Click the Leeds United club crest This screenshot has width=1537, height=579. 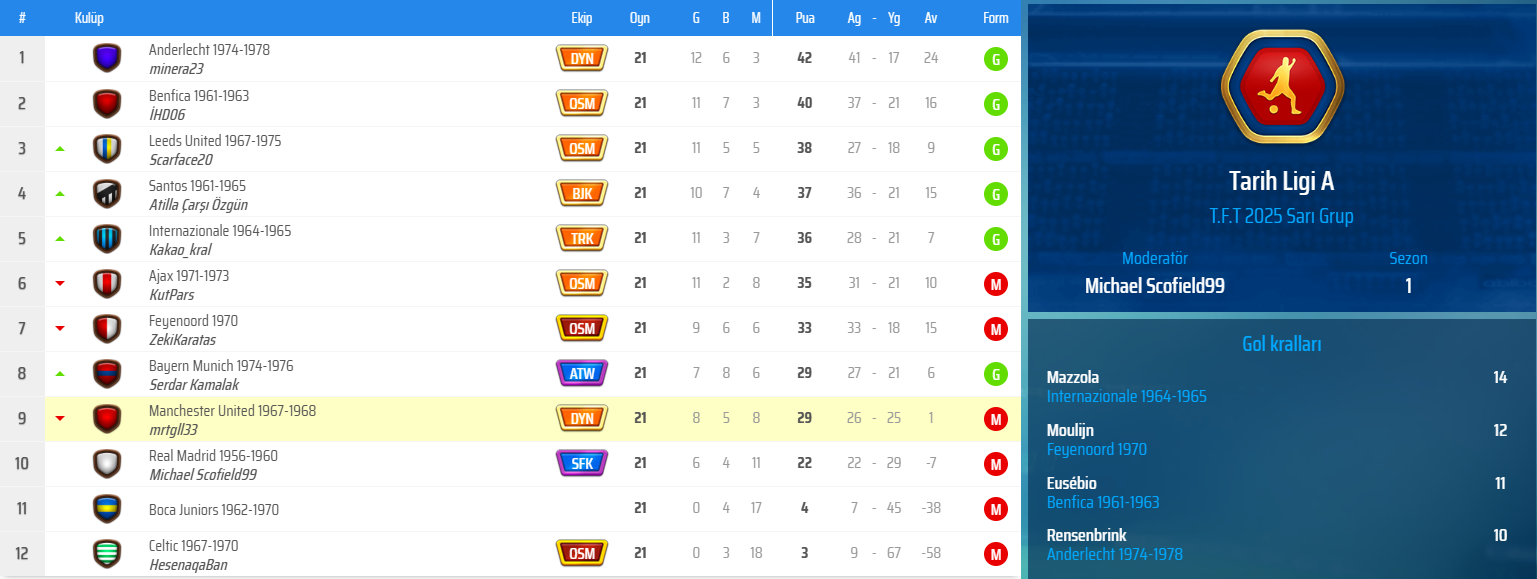(107, 149)
